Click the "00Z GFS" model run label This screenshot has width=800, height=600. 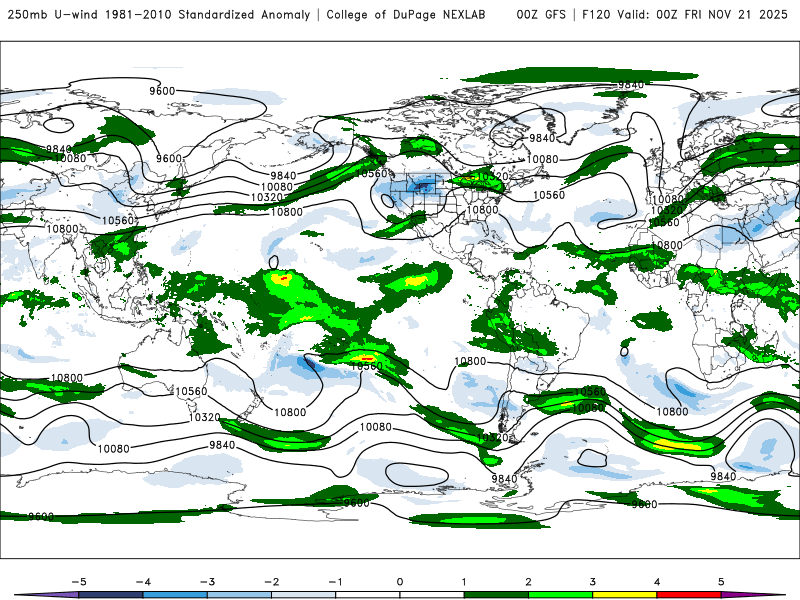coord(541,14)
